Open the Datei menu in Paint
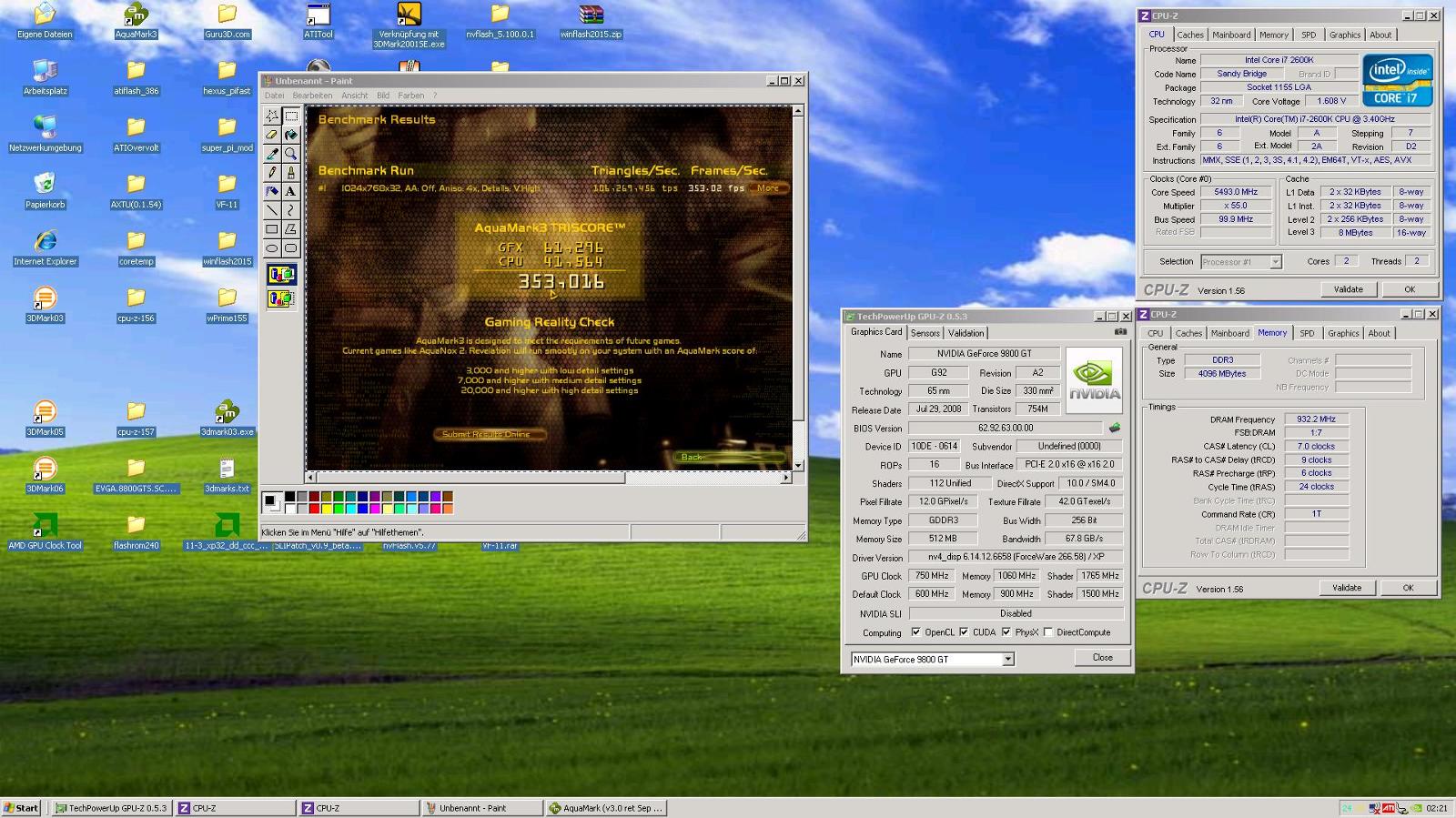The height and width of the screenshot is (818, 1456). [274, 96]
